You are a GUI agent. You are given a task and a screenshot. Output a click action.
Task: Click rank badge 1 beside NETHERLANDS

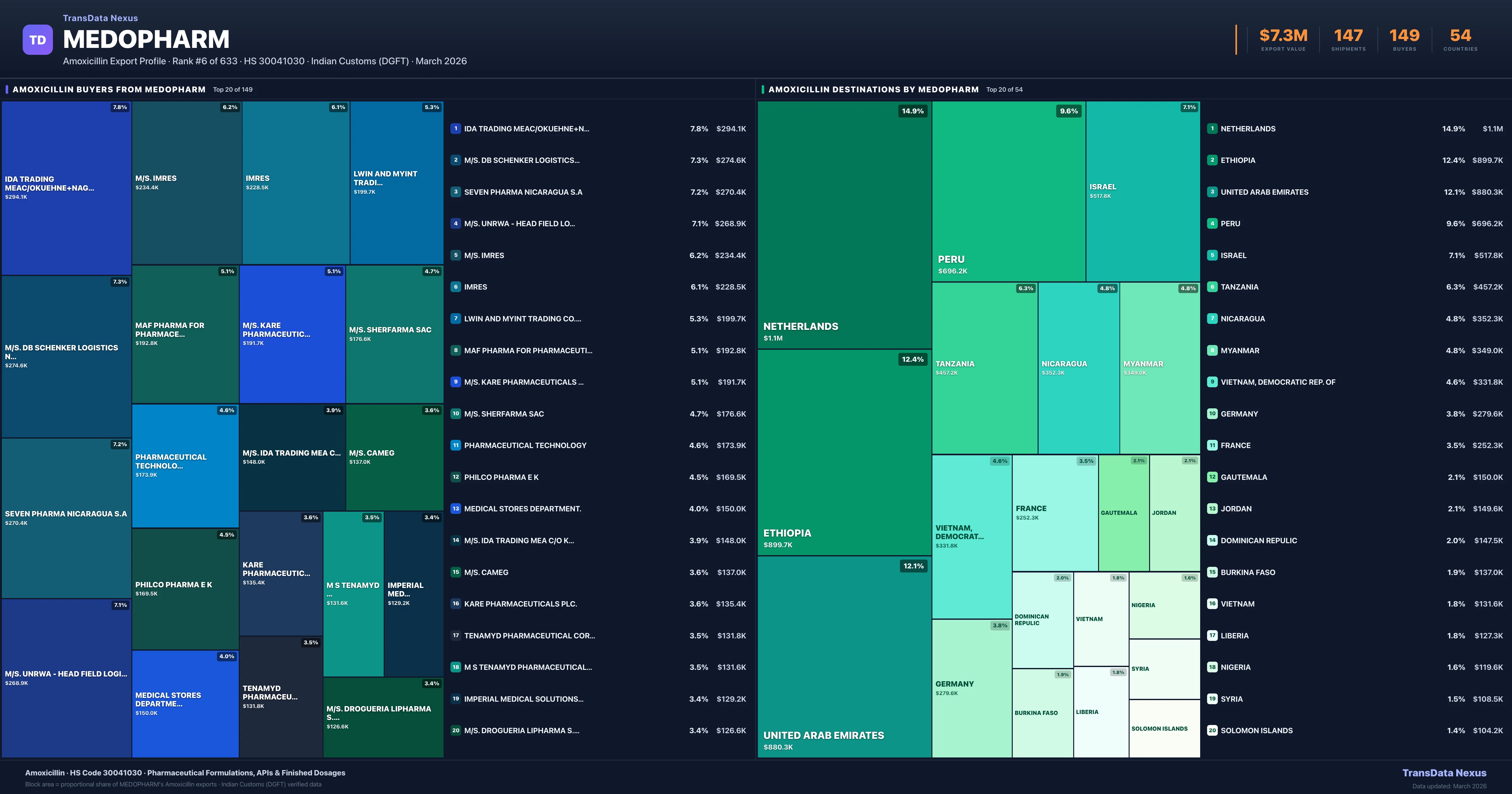click(x=1212, y=129)
